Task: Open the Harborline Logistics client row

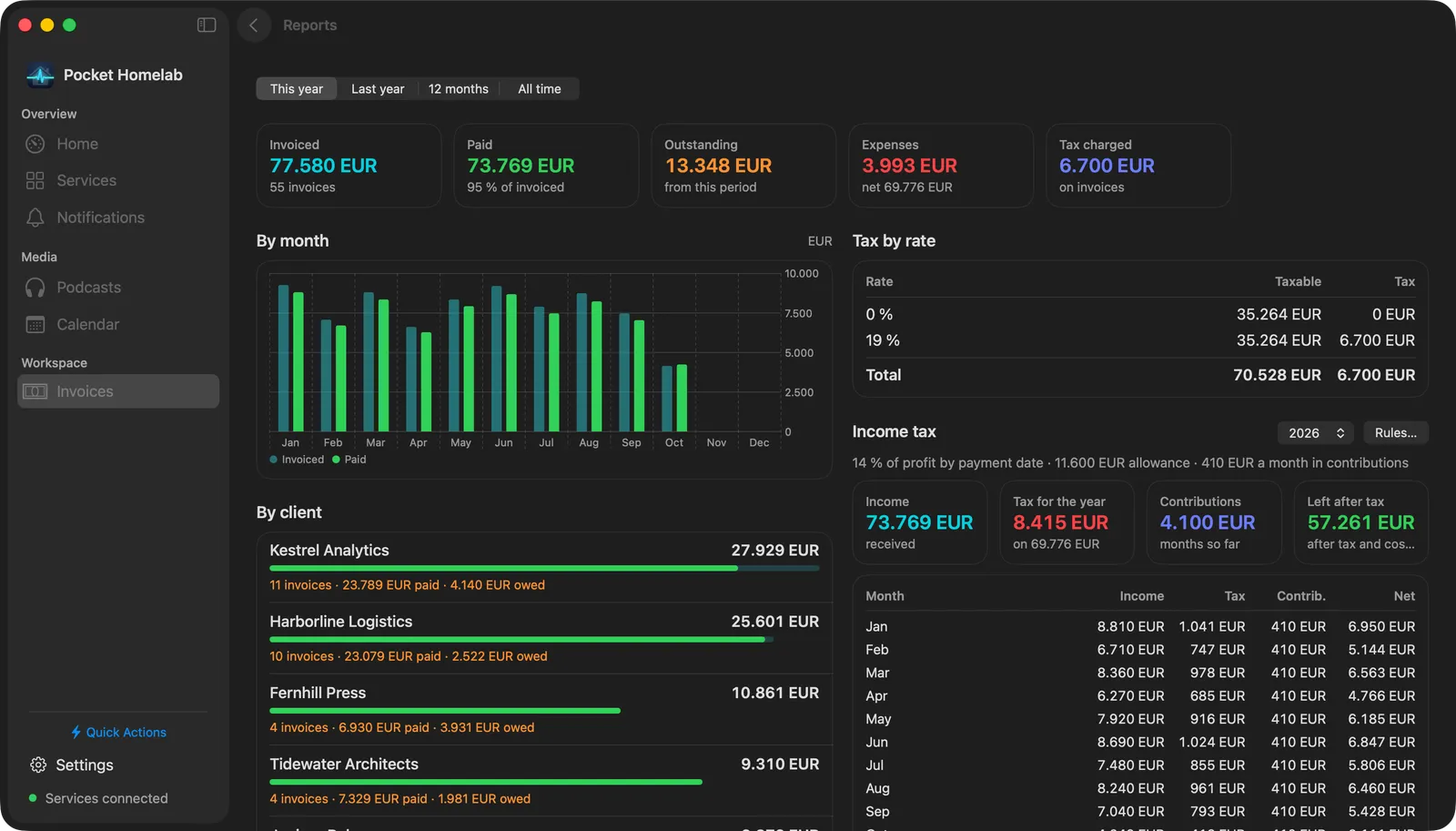Action: pos(544,638)
